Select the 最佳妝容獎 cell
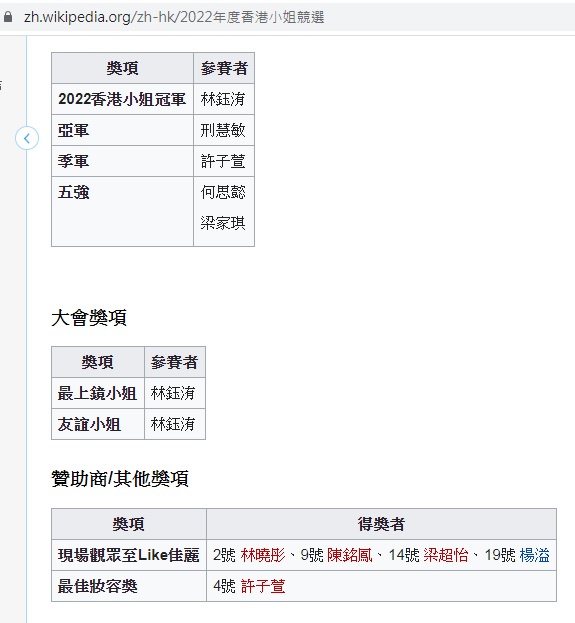 point(129,586)
